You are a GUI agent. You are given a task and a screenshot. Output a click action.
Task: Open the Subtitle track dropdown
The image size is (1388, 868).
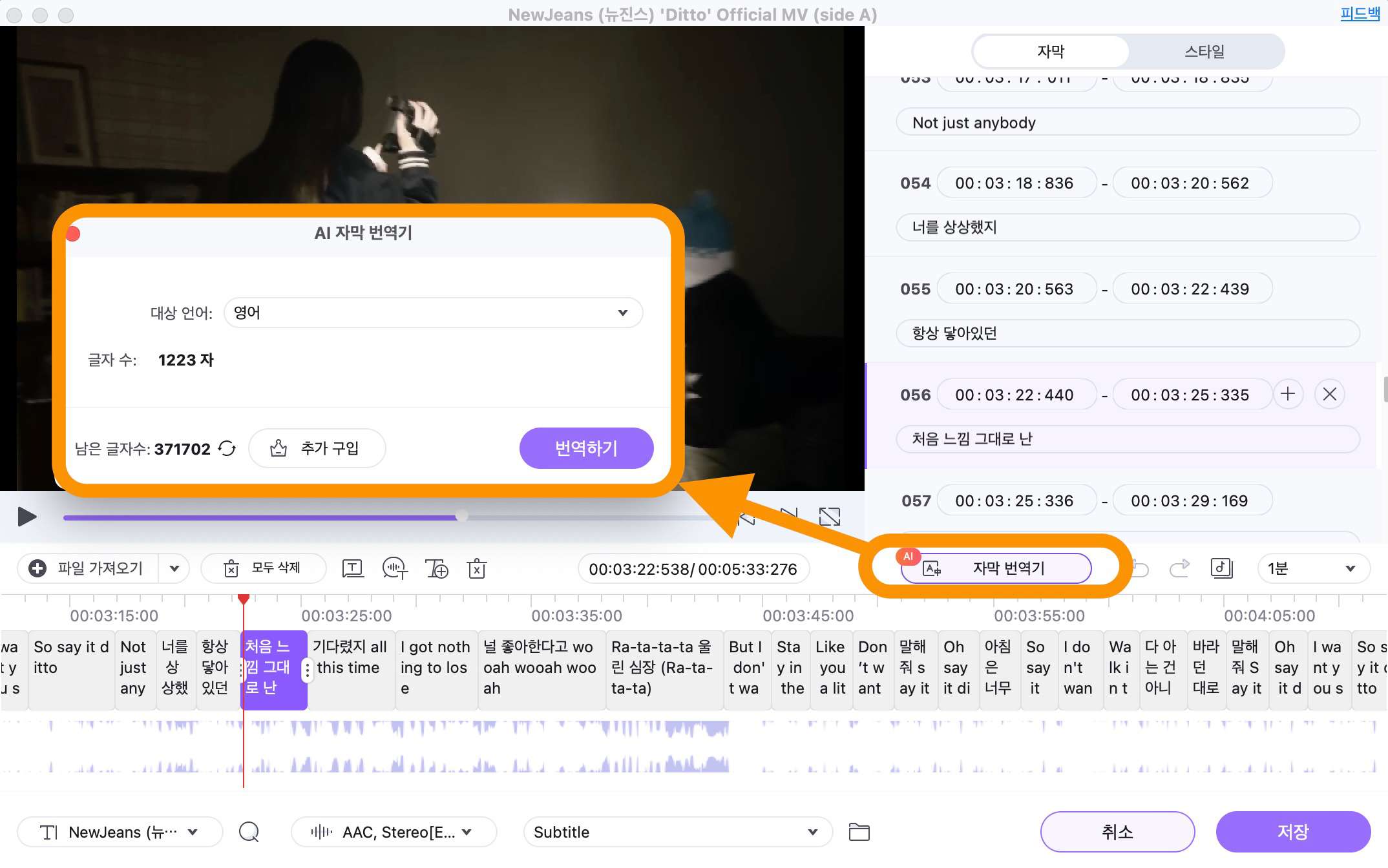(677, 832)
